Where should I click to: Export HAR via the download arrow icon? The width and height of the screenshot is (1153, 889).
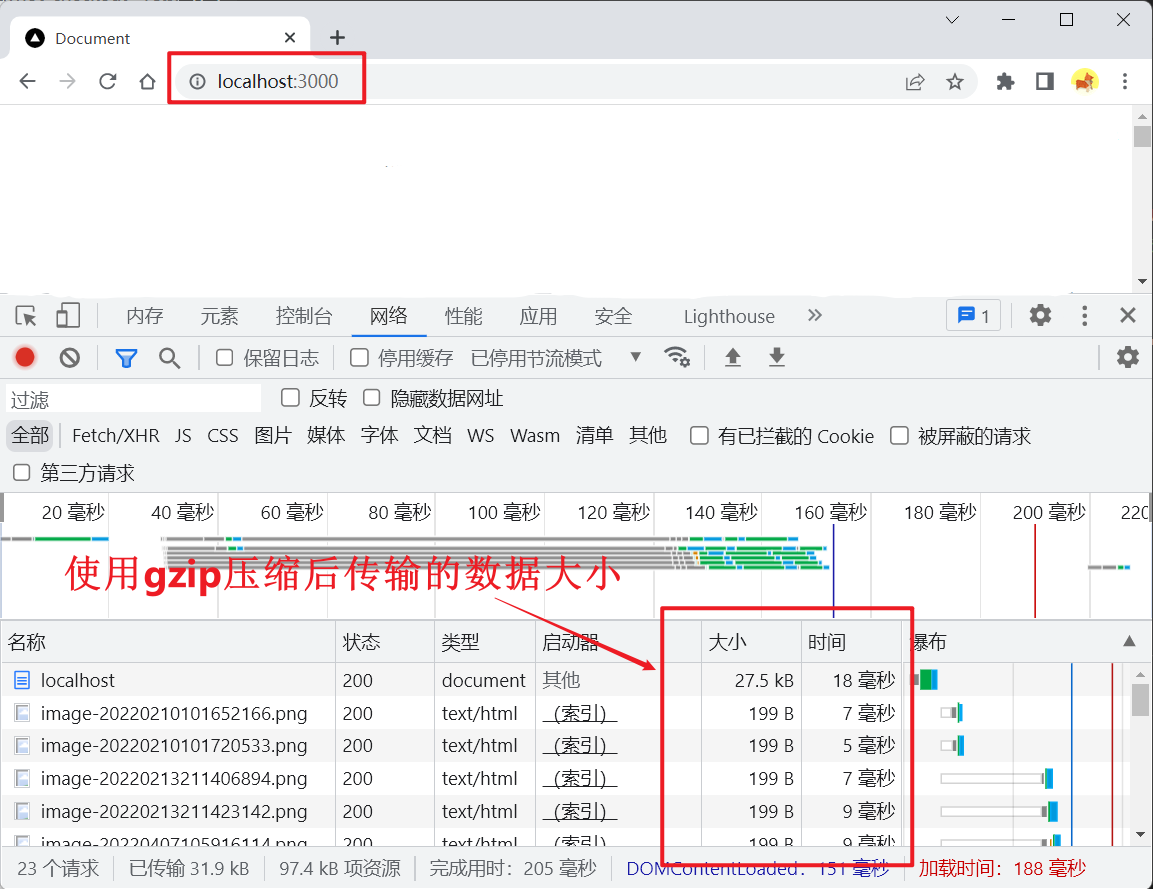(777, 357)
